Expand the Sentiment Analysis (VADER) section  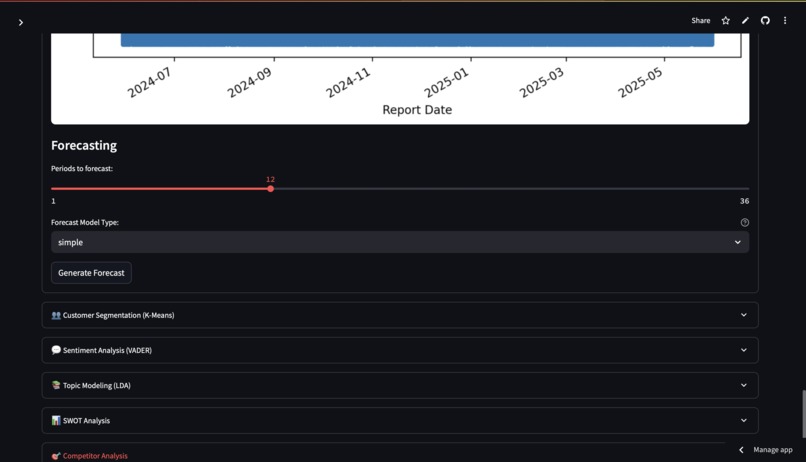pos(400,350)
